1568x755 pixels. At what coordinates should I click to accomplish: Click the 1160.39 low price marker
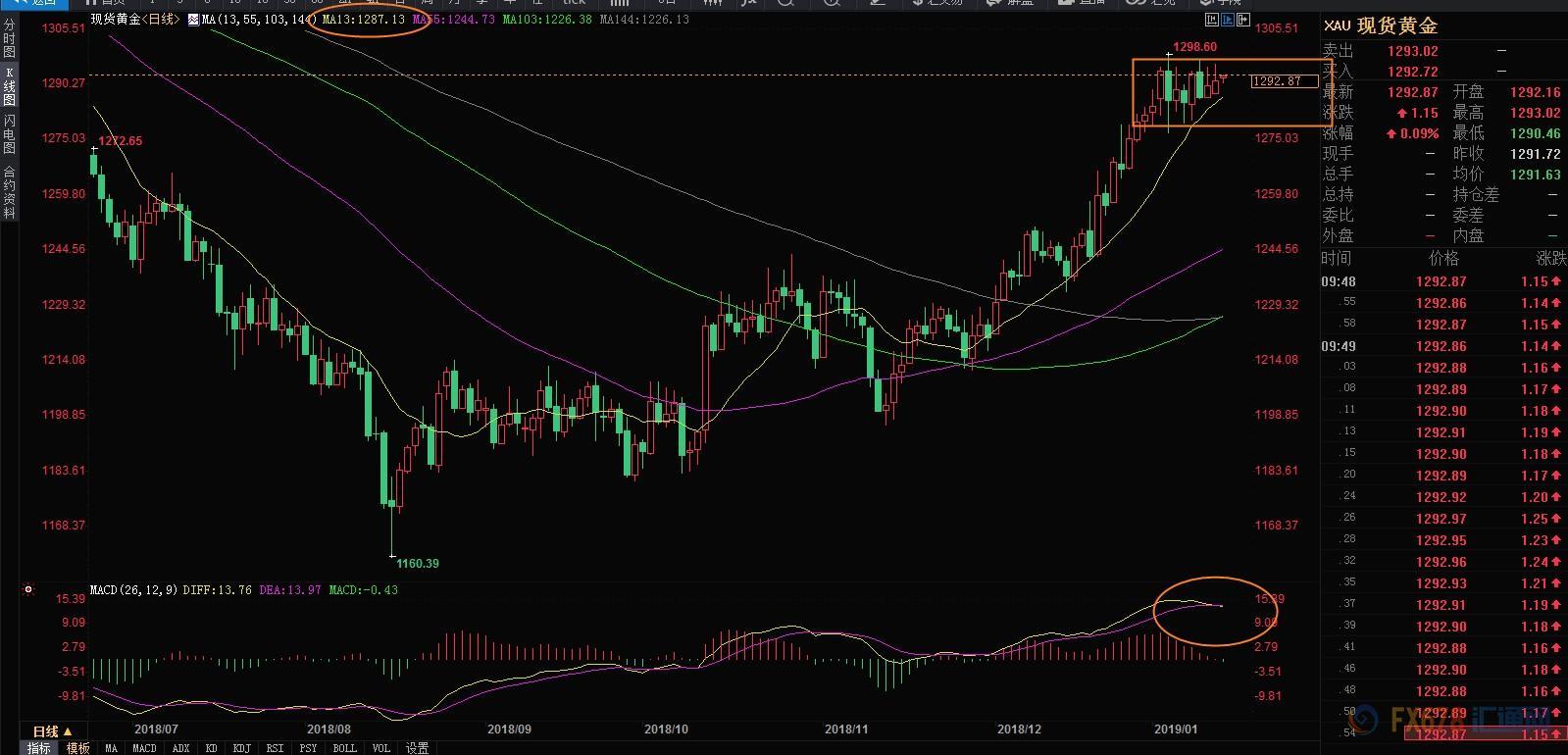click(417, 563)
